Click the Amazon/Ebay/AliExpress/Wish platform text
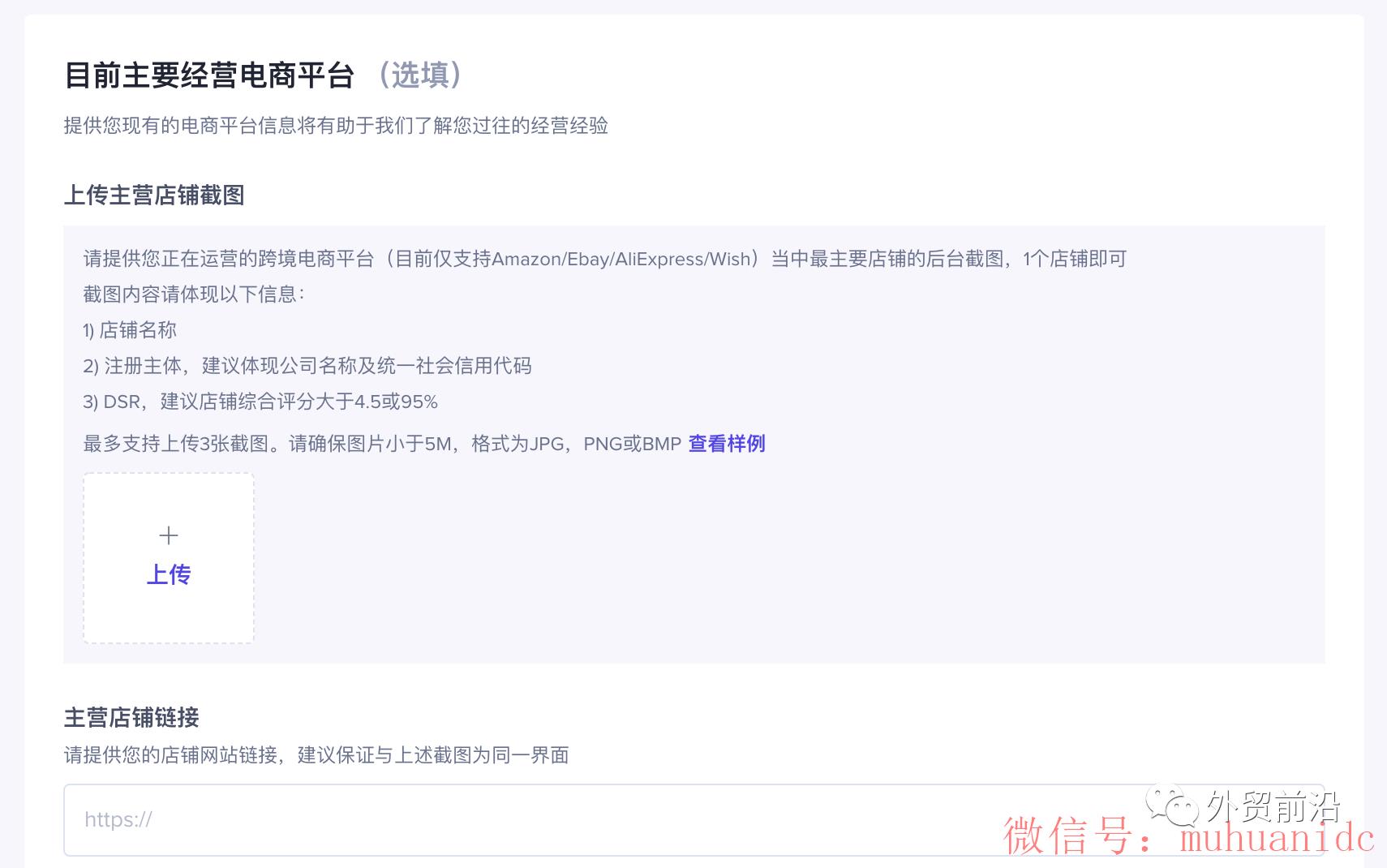Viewport: 1387px width, 868px height. point(621,260)
